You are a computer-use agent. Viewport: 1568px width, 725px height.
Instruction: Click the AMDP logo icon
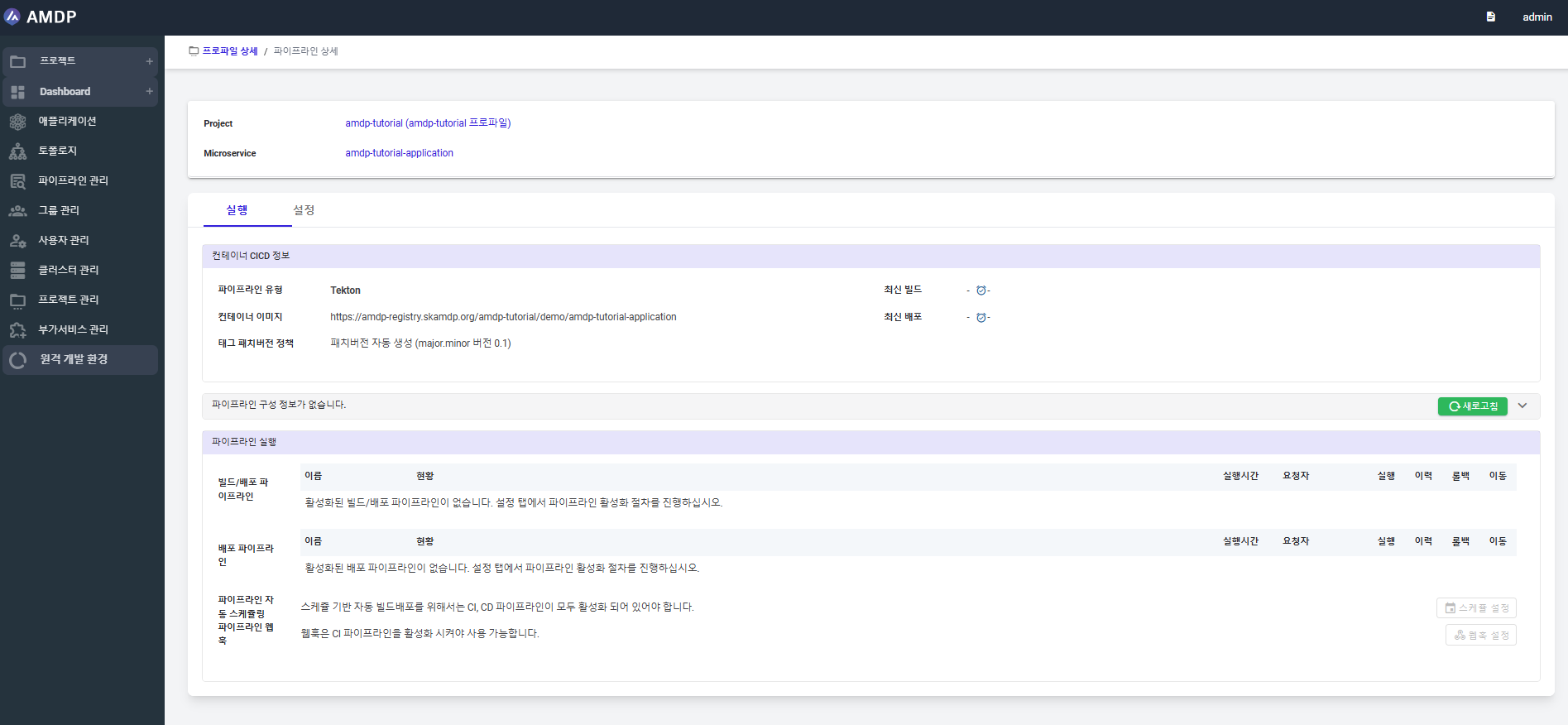tap(12, 17)
